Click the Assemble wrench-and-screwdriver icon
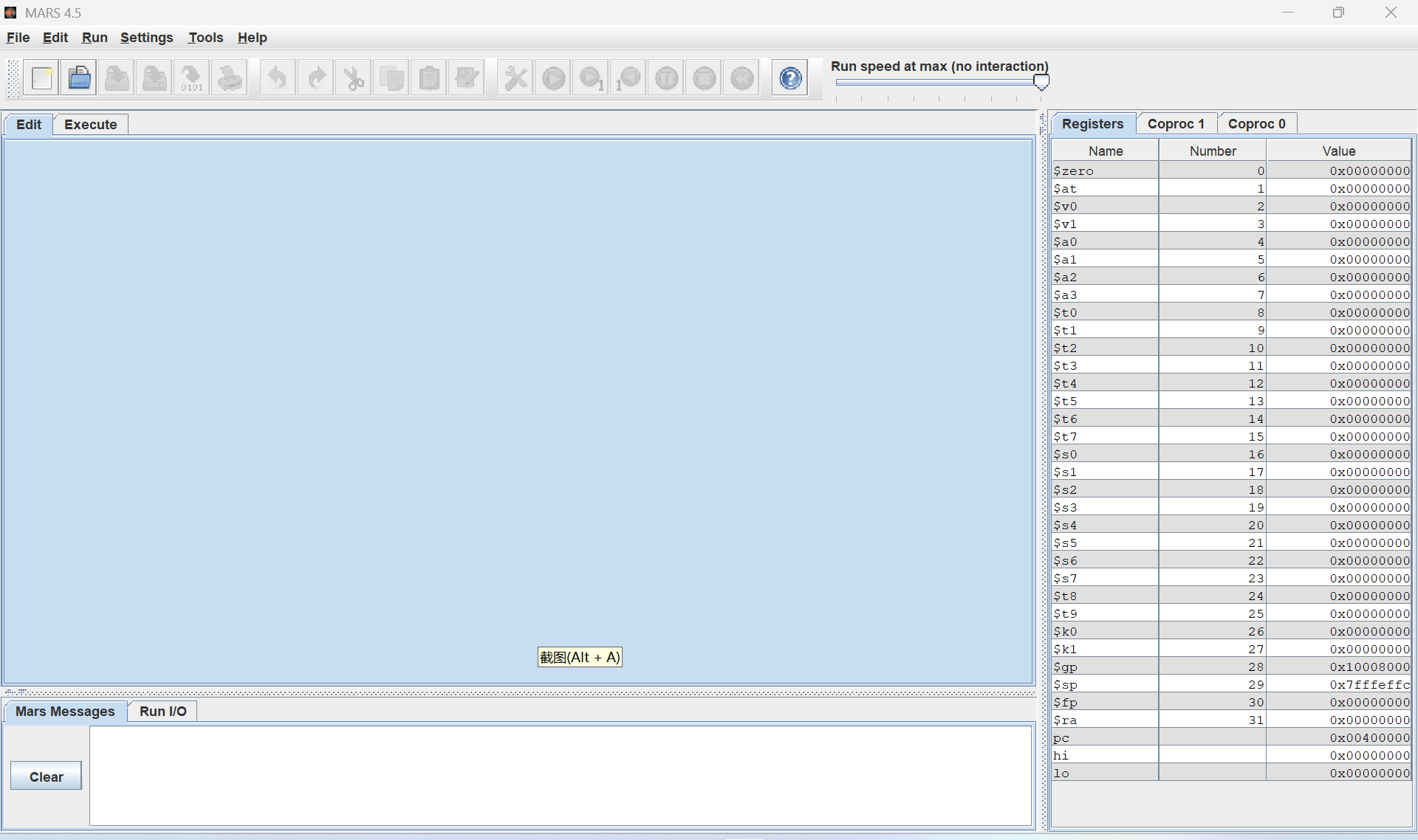This screenshot has height=840, width=1418. tap(516, 78)
